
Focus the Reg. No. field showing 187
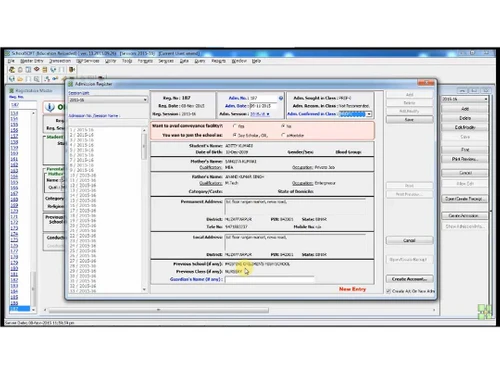(x=23, y=105)
